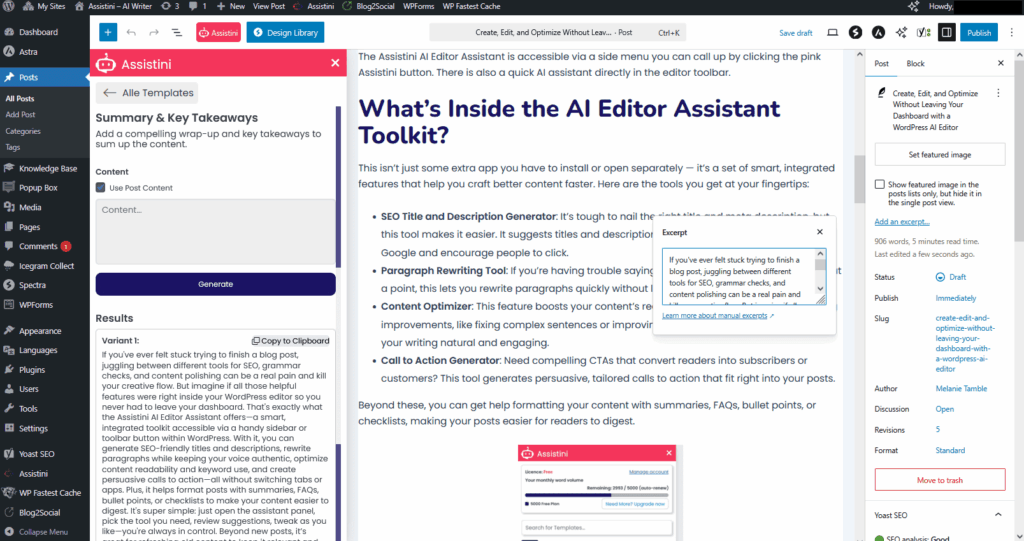Open the device preview laptop icon
1024x541 pixels.
tap(832, 32)
